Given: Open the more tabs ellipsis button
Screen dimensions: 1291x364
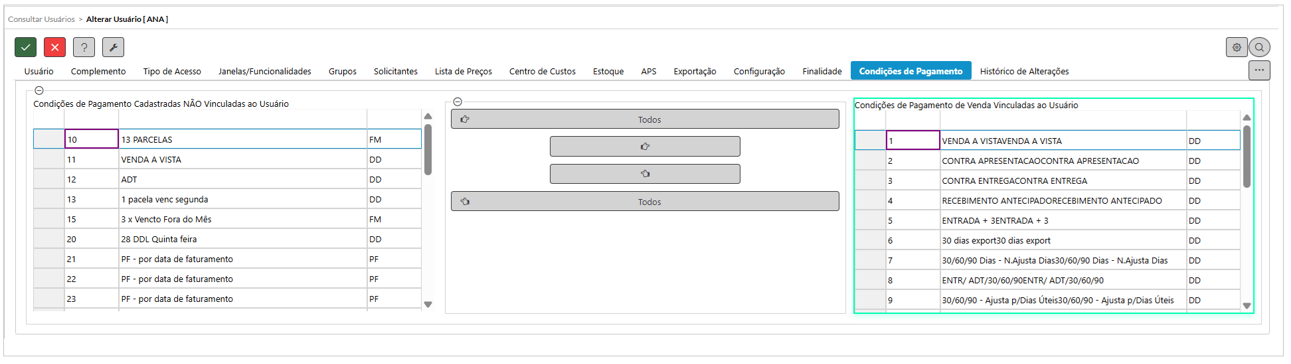Looking at the screenshot, I should click(1260, 70).
